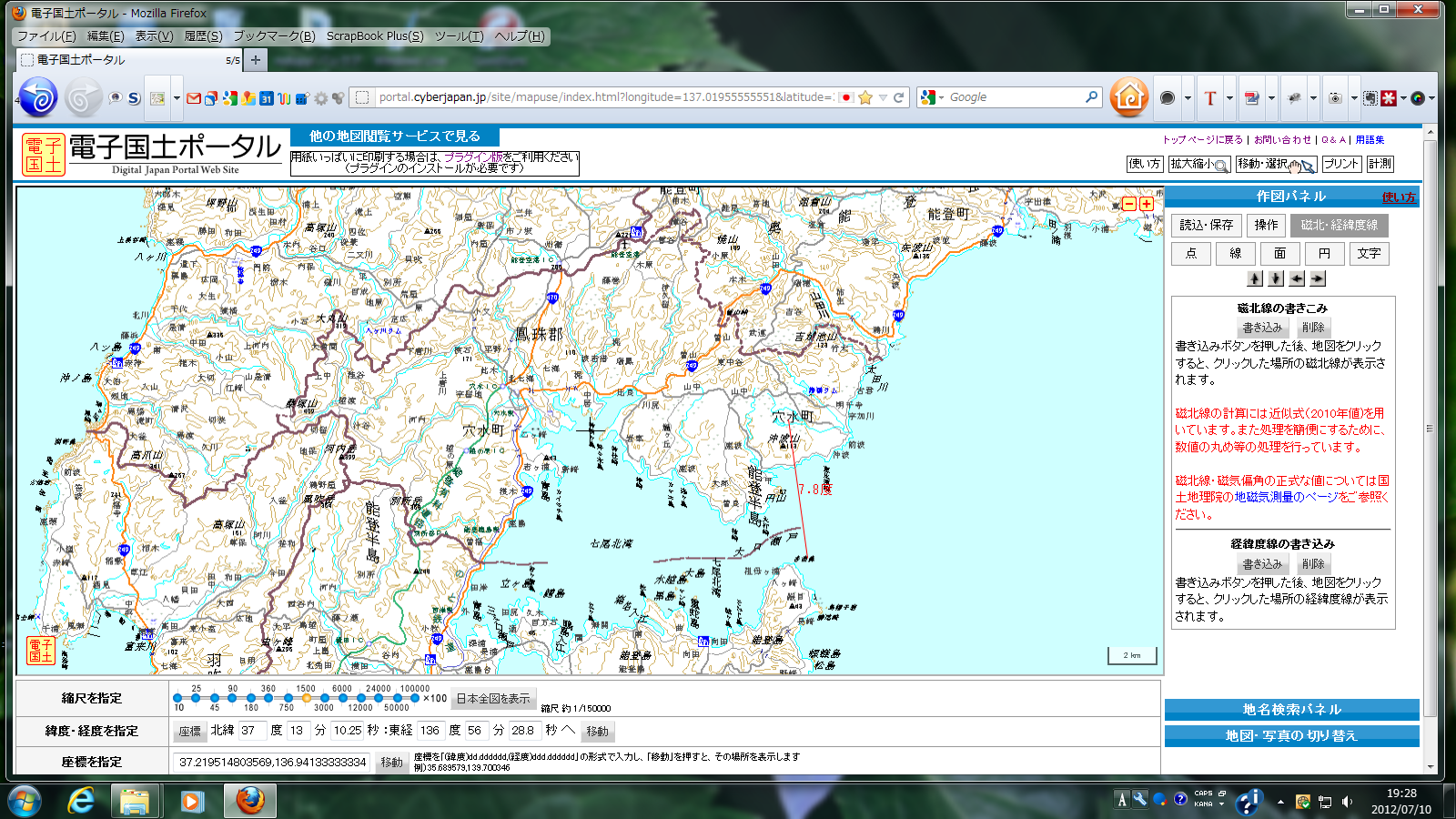Toggle the 磁北・経緯度線 panel mode
The width and height of the screenshot is (1456, 819).
point(1339,225)
